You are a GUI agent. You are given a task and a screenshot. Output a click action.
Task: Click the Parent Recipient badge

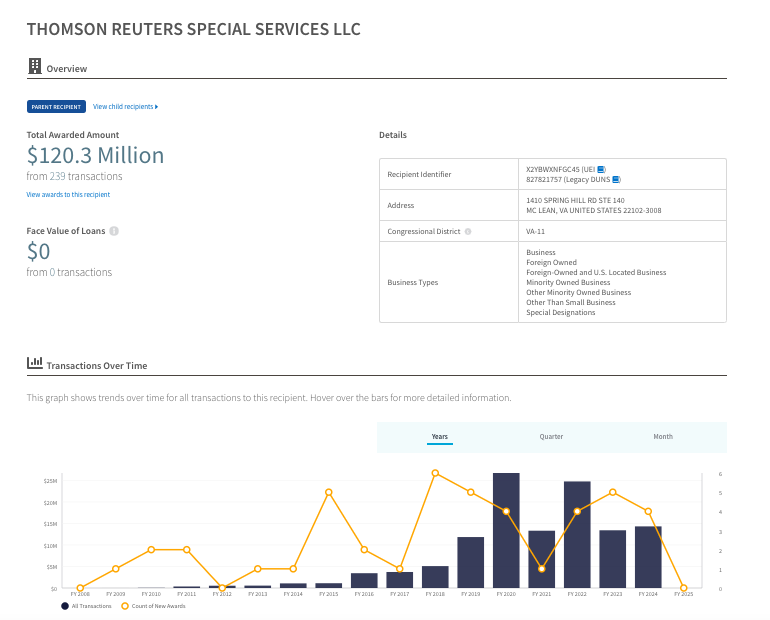coord(56,106)
